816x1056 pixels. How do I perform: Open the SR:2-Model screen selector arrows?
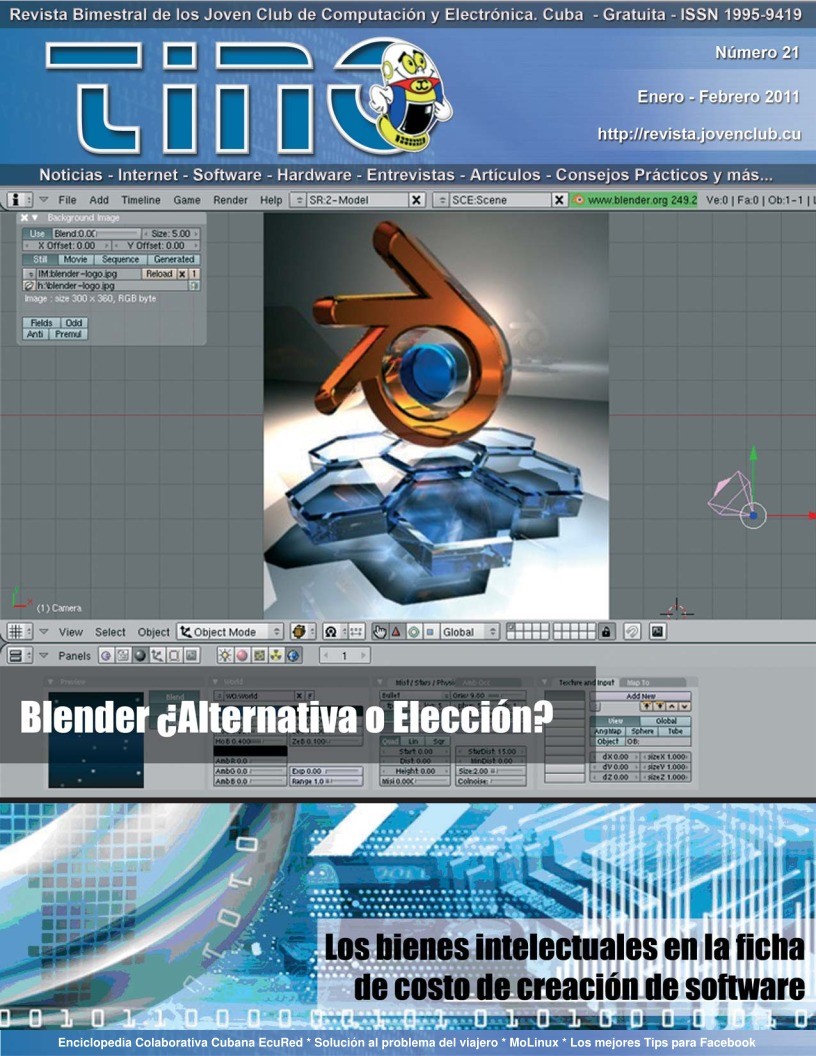click(300, 200)
